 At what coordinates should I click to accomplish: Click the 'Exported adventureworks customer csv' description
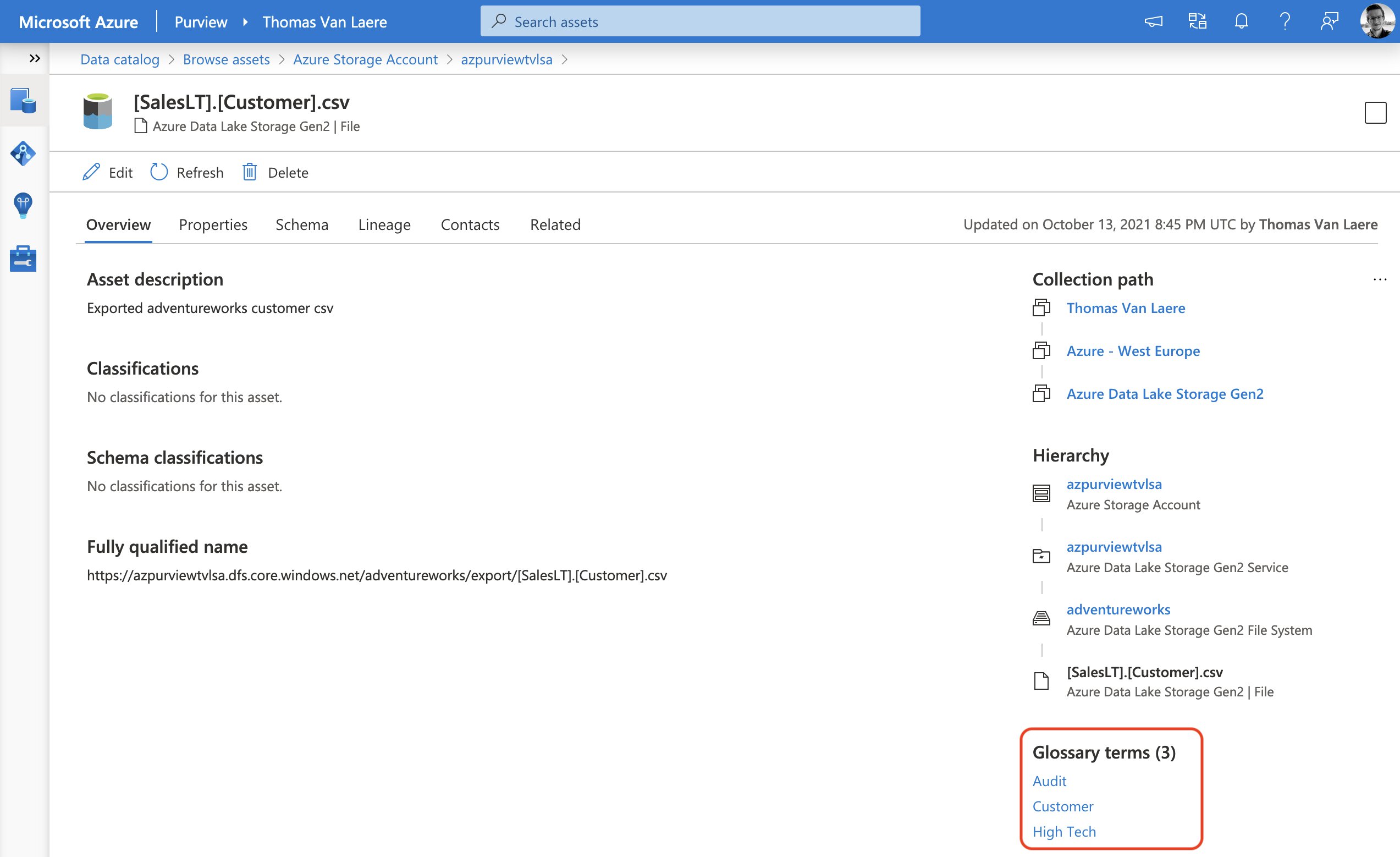[210, 307]
